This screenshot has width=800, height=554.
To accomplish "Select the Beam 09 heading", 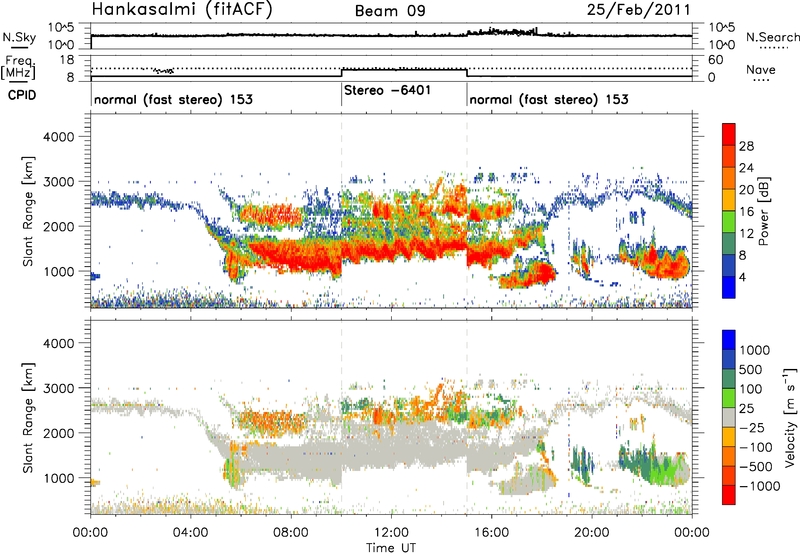I will click(x=390, y=10).
